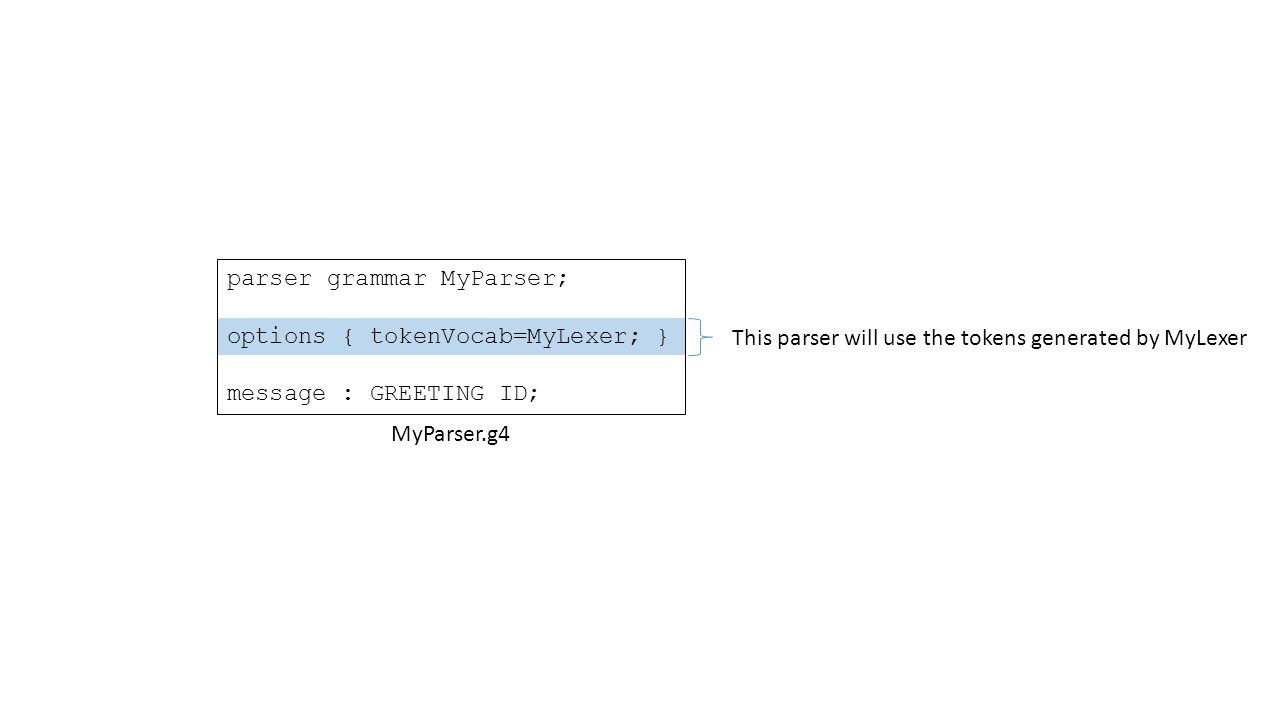Select the "options" keyword in highlighted line

tap(276, 337)
